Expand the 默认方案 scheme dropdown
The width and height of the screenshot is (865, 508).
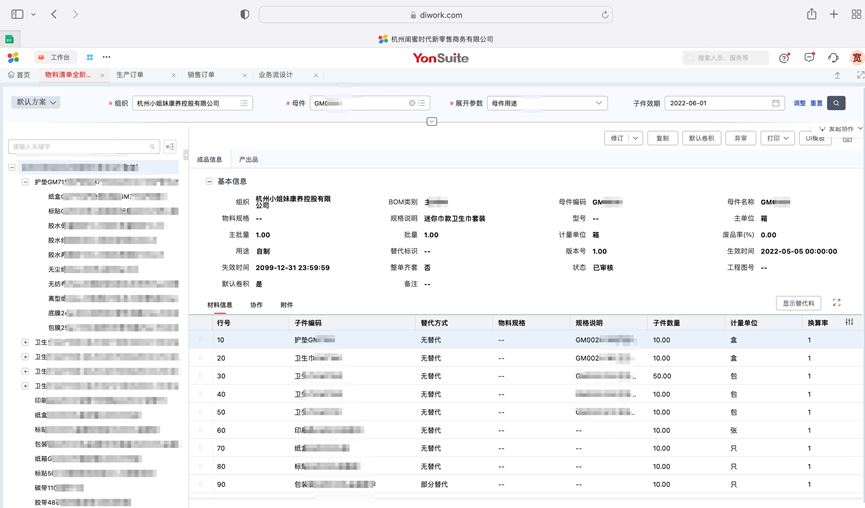(37, 102)
